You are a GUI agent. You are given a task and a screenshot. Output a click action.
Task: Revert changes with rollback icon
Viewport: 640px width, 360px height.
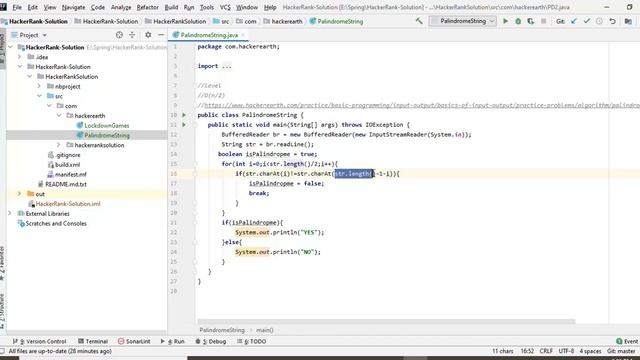[x=612, y=21]
